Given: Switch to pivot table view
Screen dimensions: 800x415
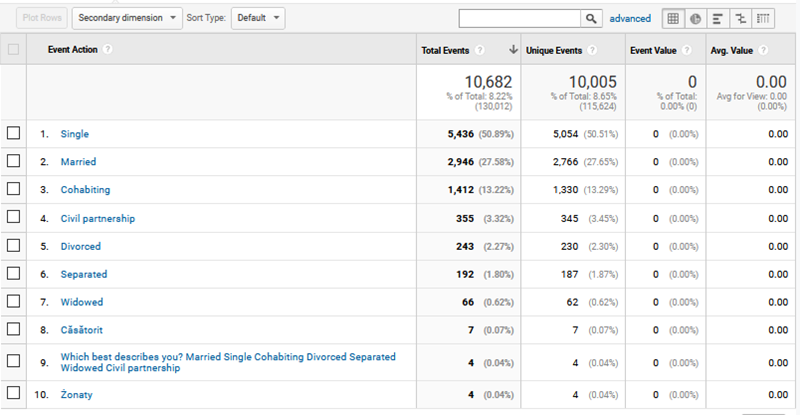Looking at the screenshot, I should coord(763,18).
